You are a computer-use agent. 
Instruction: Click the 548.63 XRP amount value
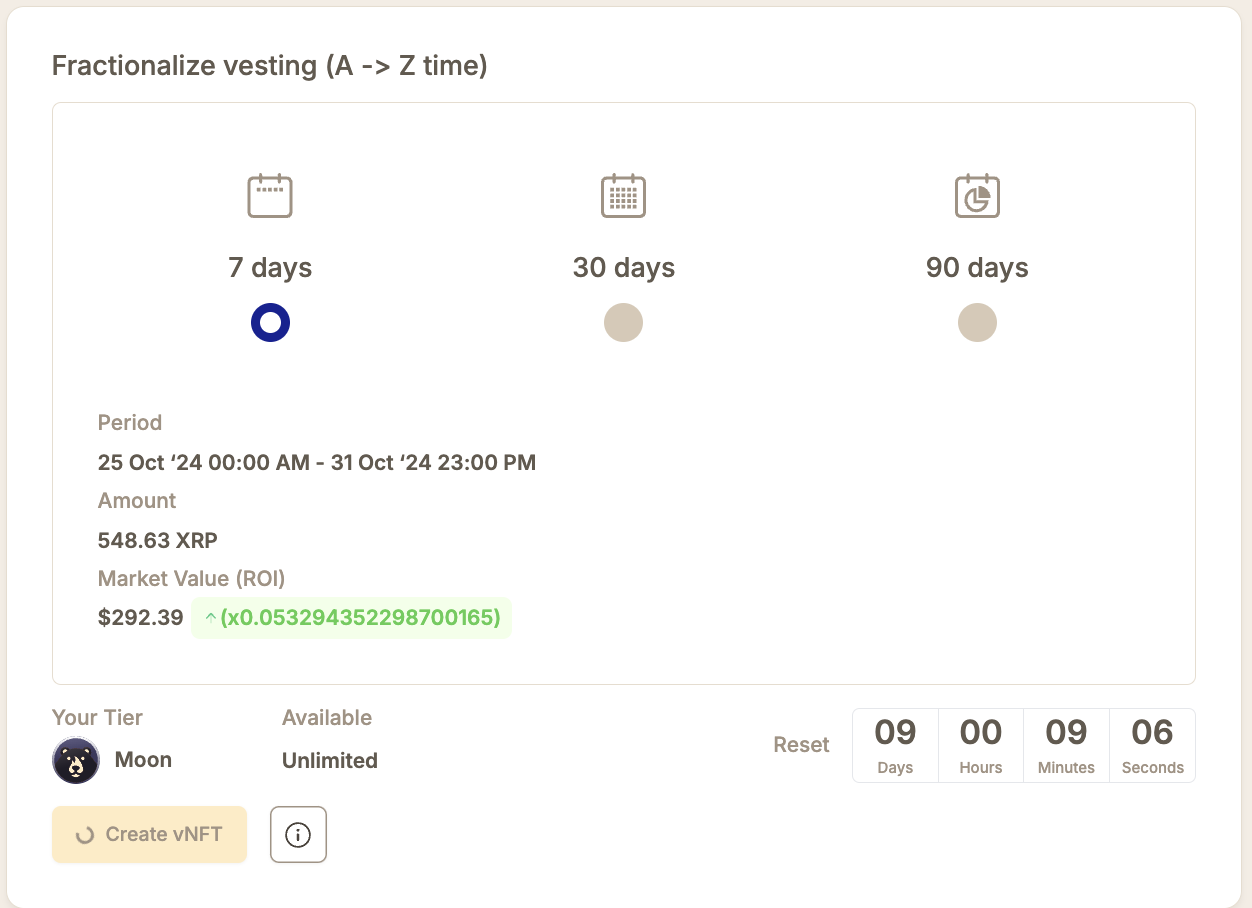click(157, 540)
